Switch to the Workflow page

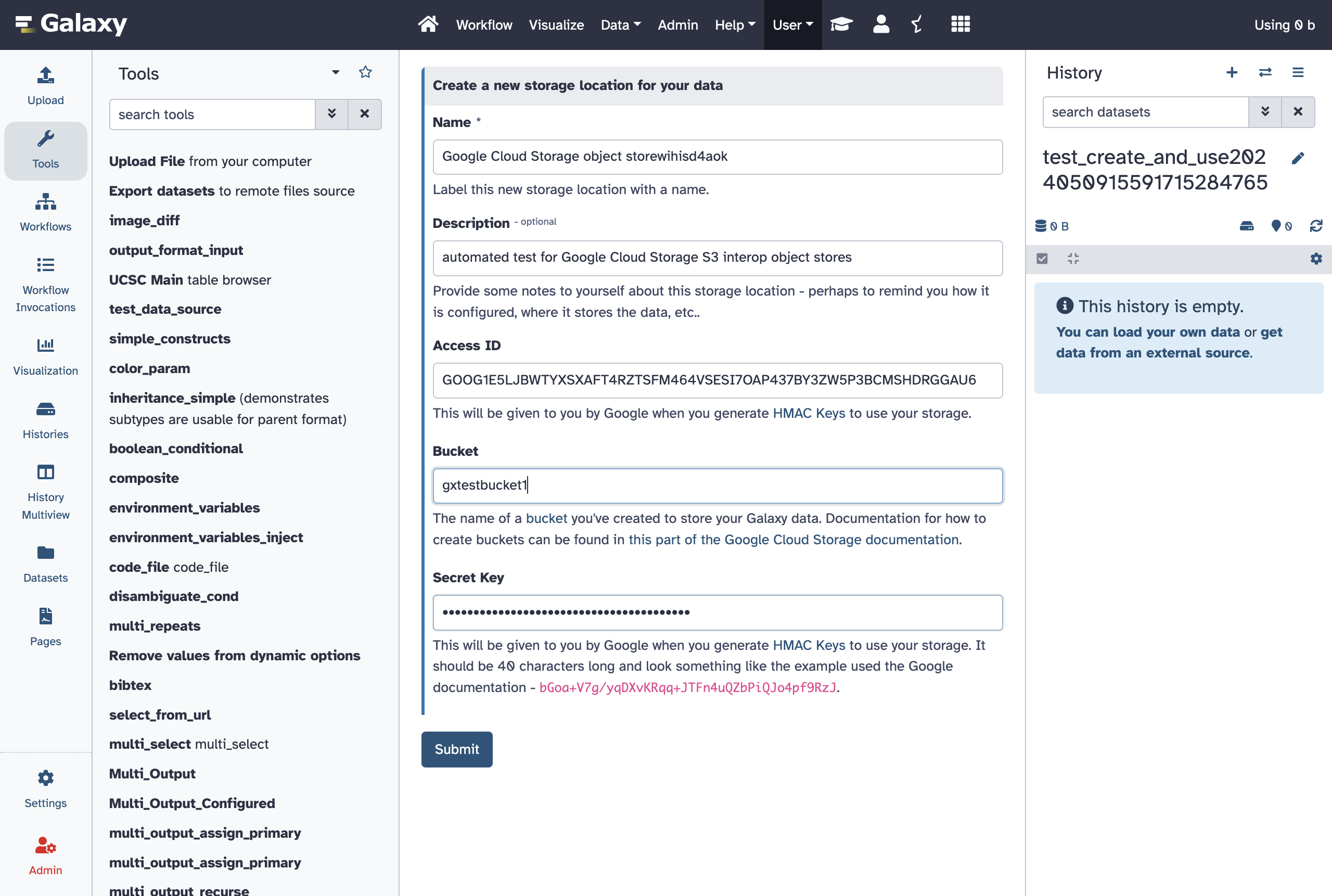point(484,24)
